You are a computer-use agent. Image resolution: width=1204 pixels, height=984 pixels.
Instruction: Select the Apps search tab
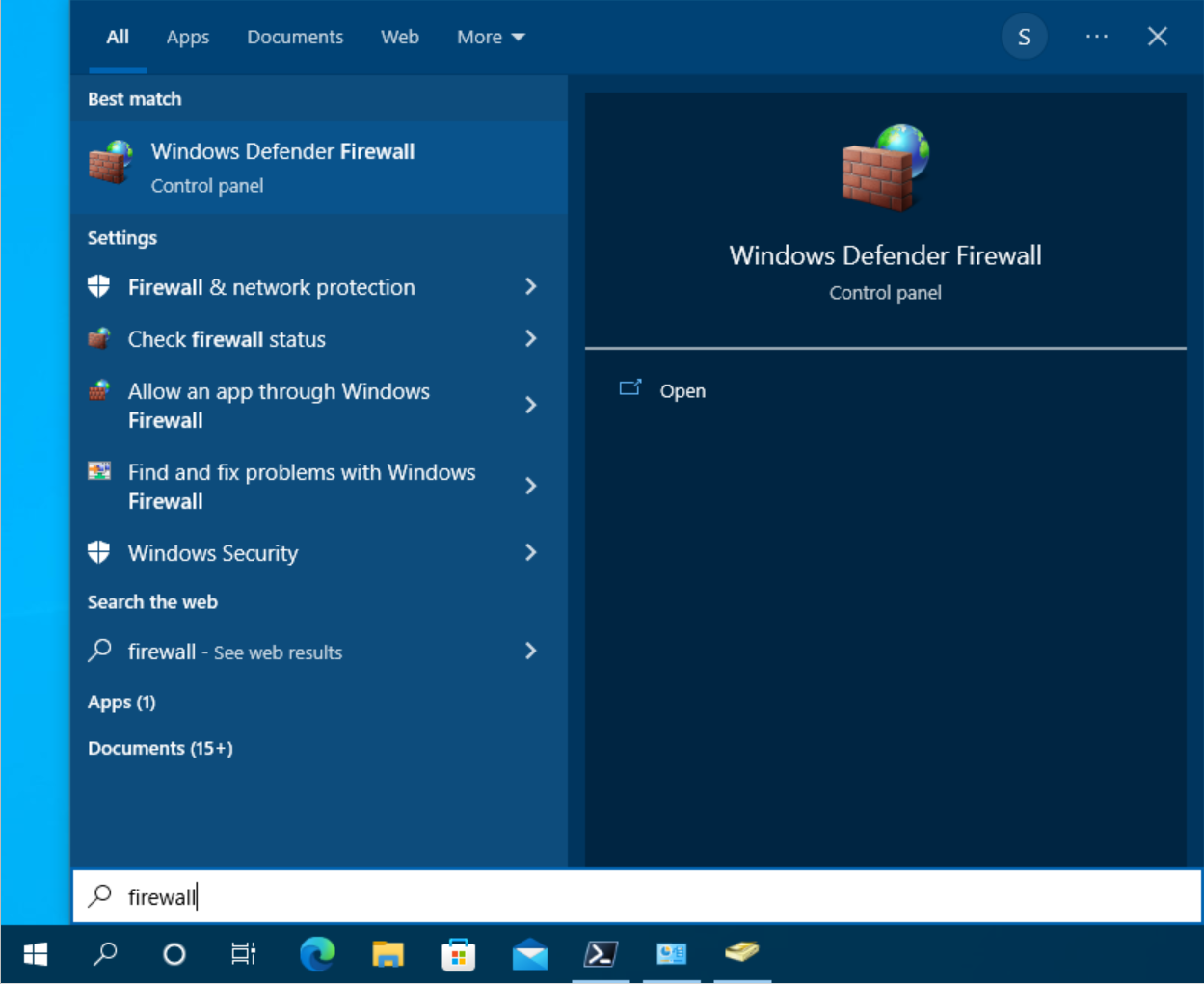pos(187,37)
